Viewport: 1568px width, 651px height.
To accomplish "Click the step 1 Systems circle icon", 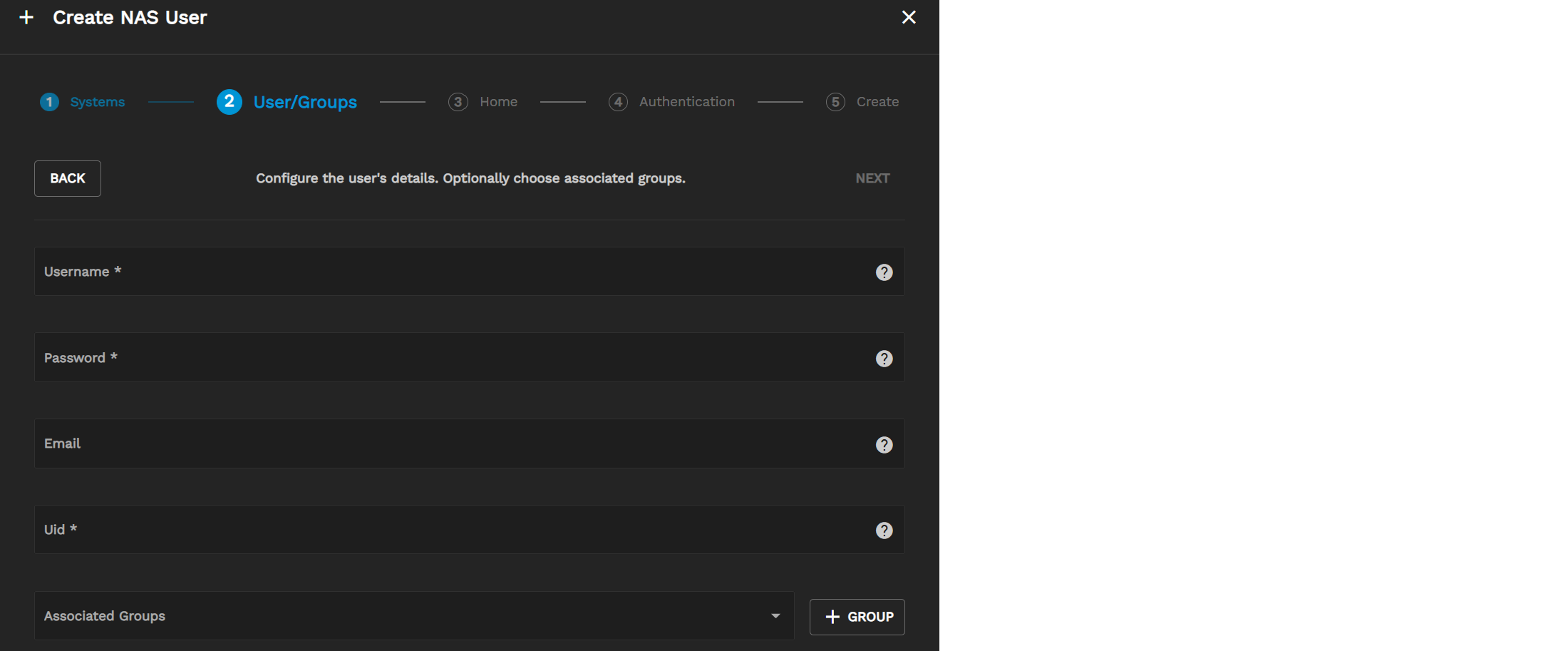I will 49,102.
